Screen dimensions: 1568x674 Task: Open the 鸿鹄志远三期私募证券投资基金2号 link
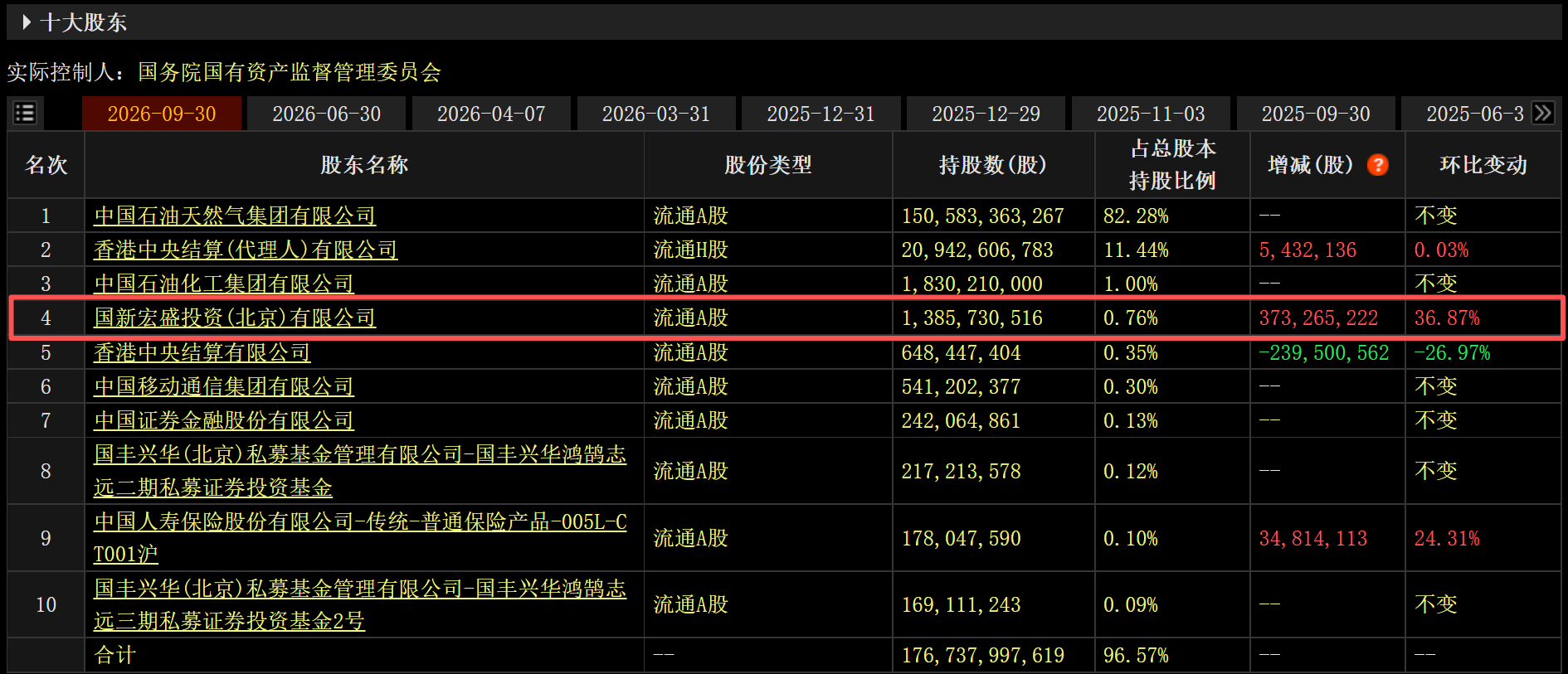(360, 604)
